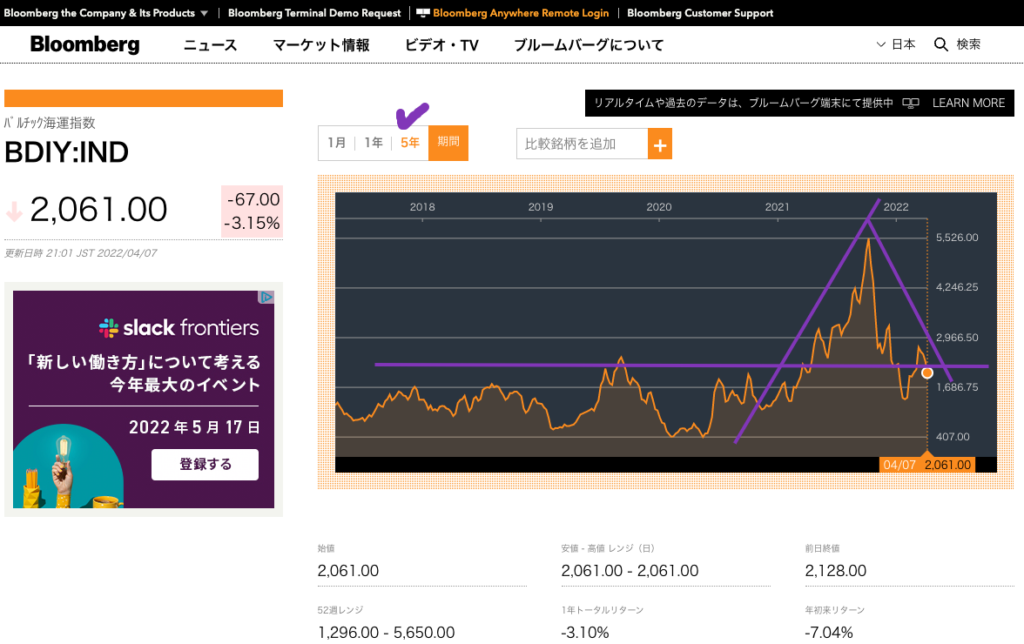Click the 04/07 date label on chart
1024x644 pixels.
coord(899,465)
